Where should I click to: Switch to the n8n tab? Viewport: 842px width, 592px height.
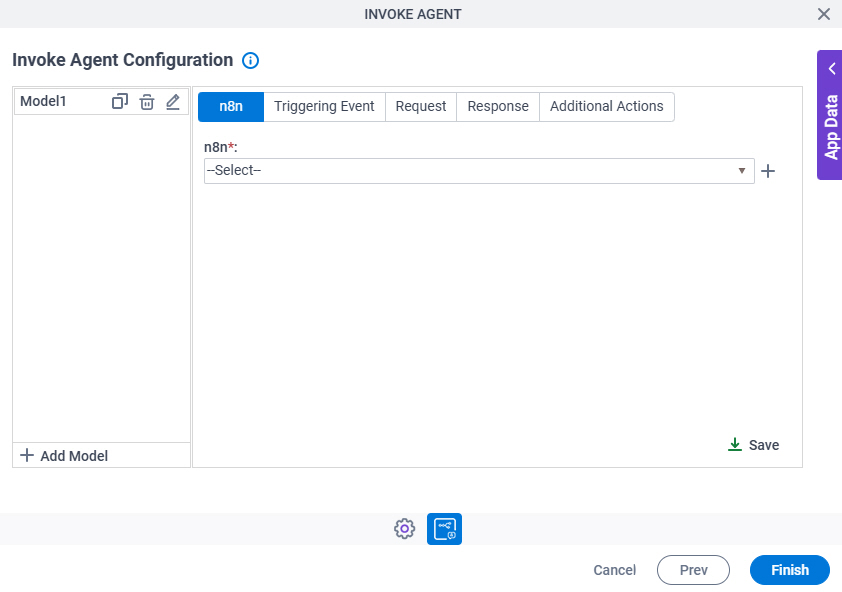point(231,106)
